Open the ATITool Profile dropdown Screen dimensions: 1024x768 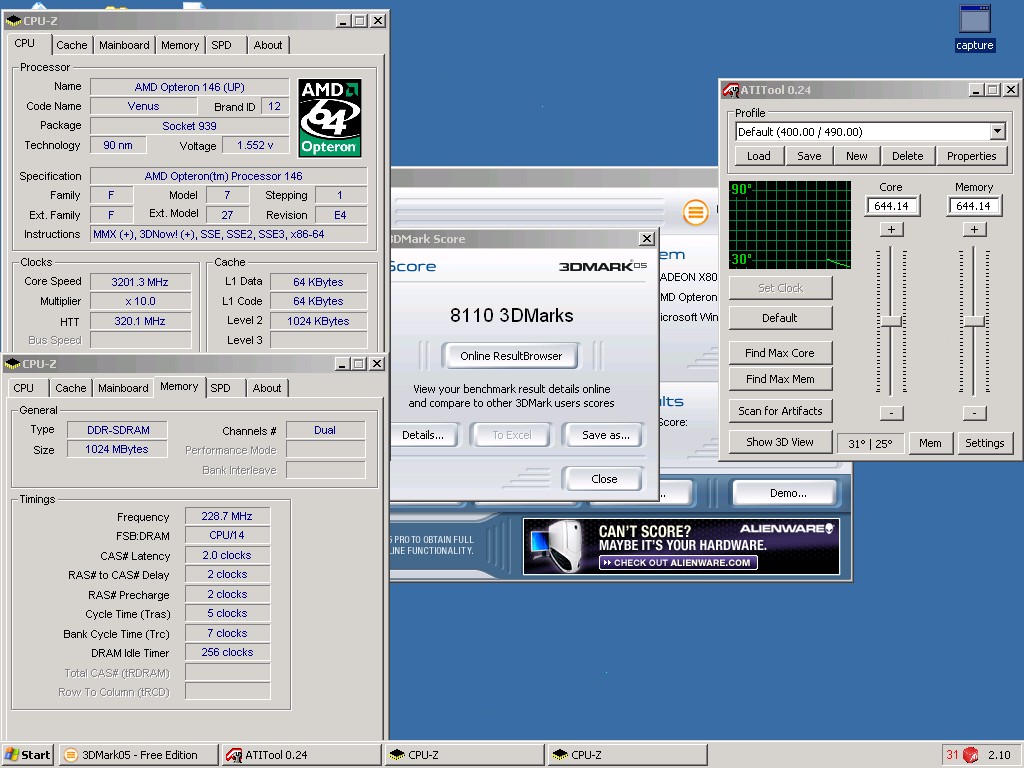pos(997,131)
